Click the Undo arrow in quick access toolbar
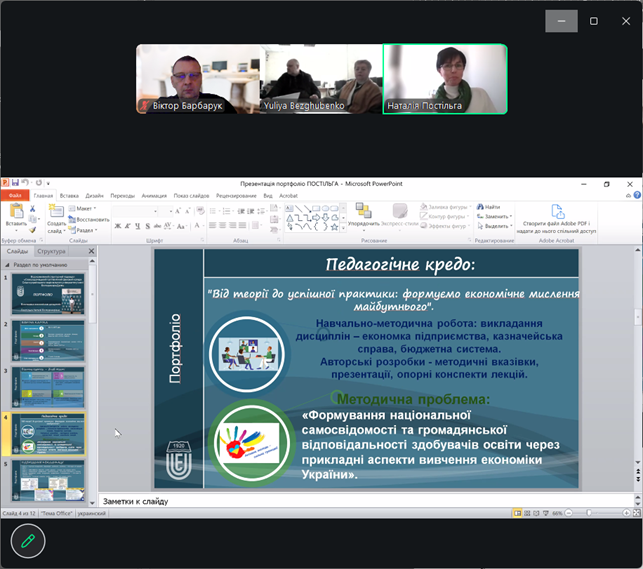The height and width of the screenshot is (569, 643). (25, 182)
